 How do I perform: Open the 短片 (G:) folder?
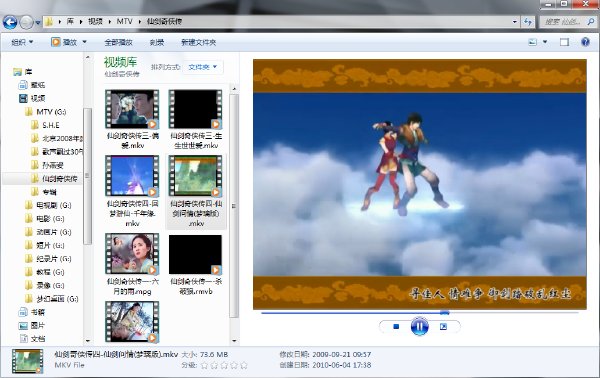tap(45, 246)
